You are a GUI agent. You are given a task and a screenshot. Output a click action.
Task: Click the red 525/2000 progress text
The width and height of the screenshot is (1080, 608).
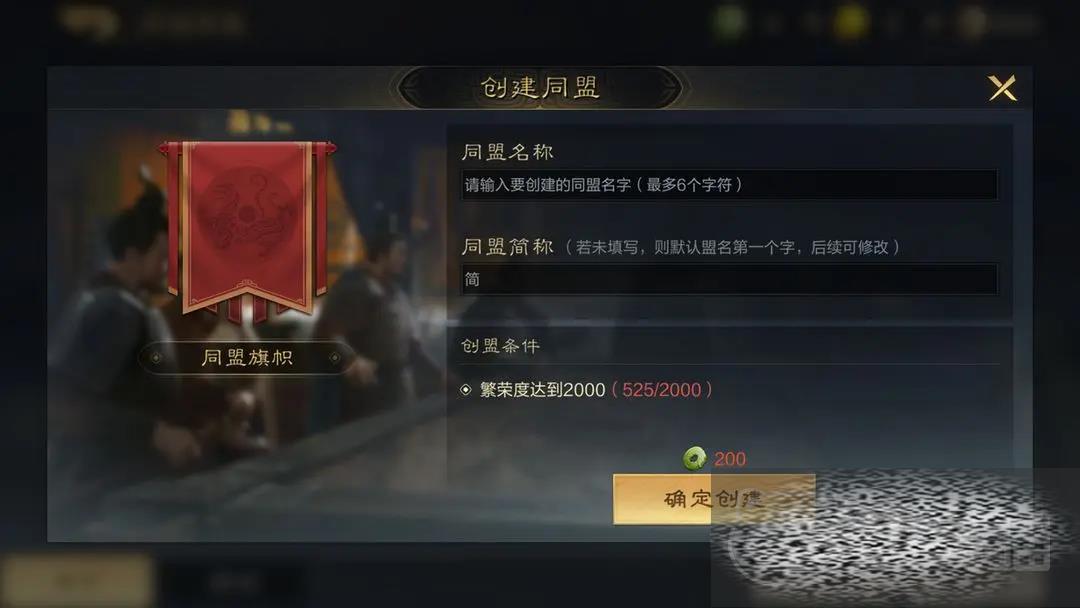661,390
